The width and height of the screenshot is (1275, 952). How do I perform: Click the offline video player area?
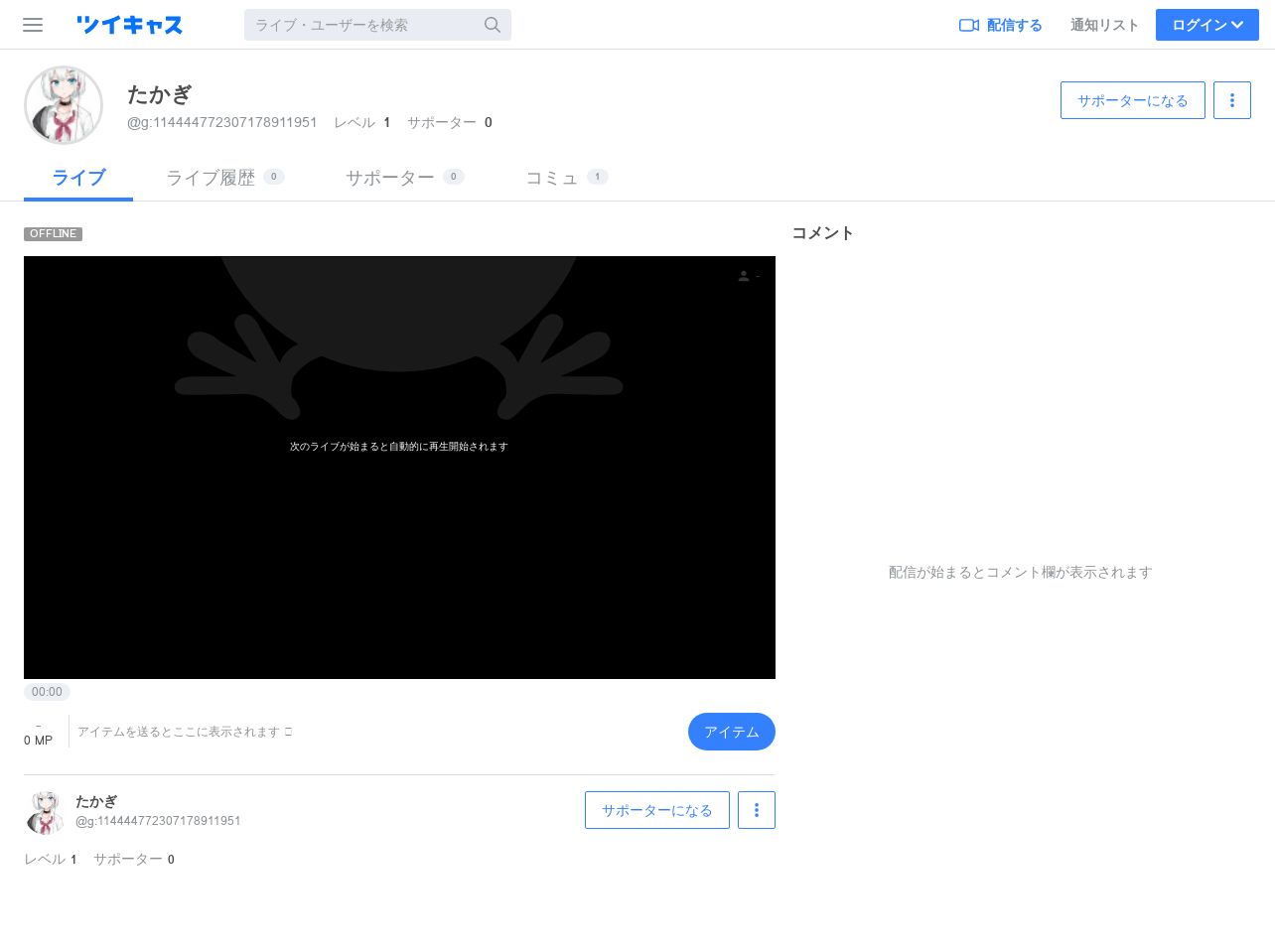pyautogui.click(x=399, y=468)
